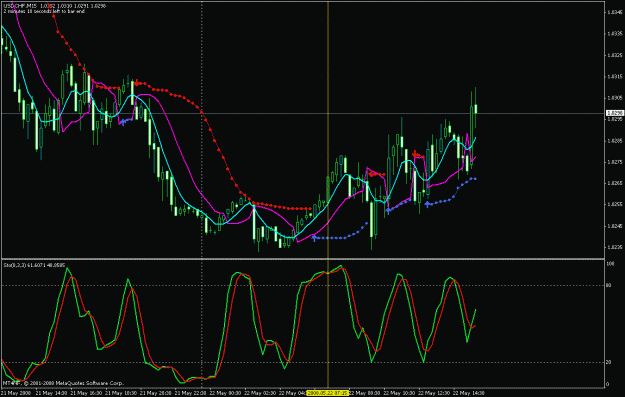
Task: Click the red down arrow near the 1.0315 level
Action: [x=137, y=83]
